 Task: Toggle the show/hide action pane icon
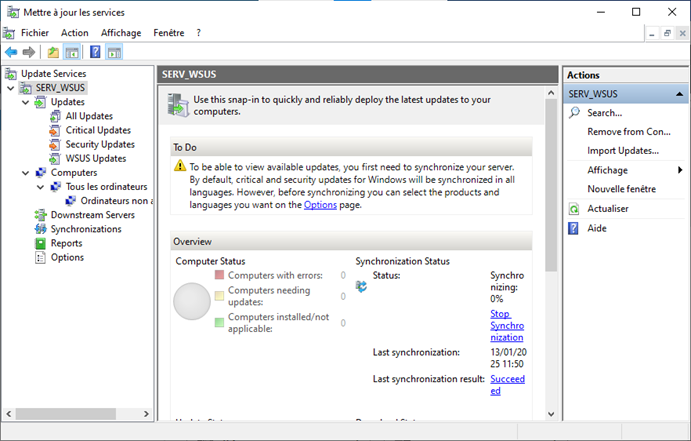[x=114, y=52]
